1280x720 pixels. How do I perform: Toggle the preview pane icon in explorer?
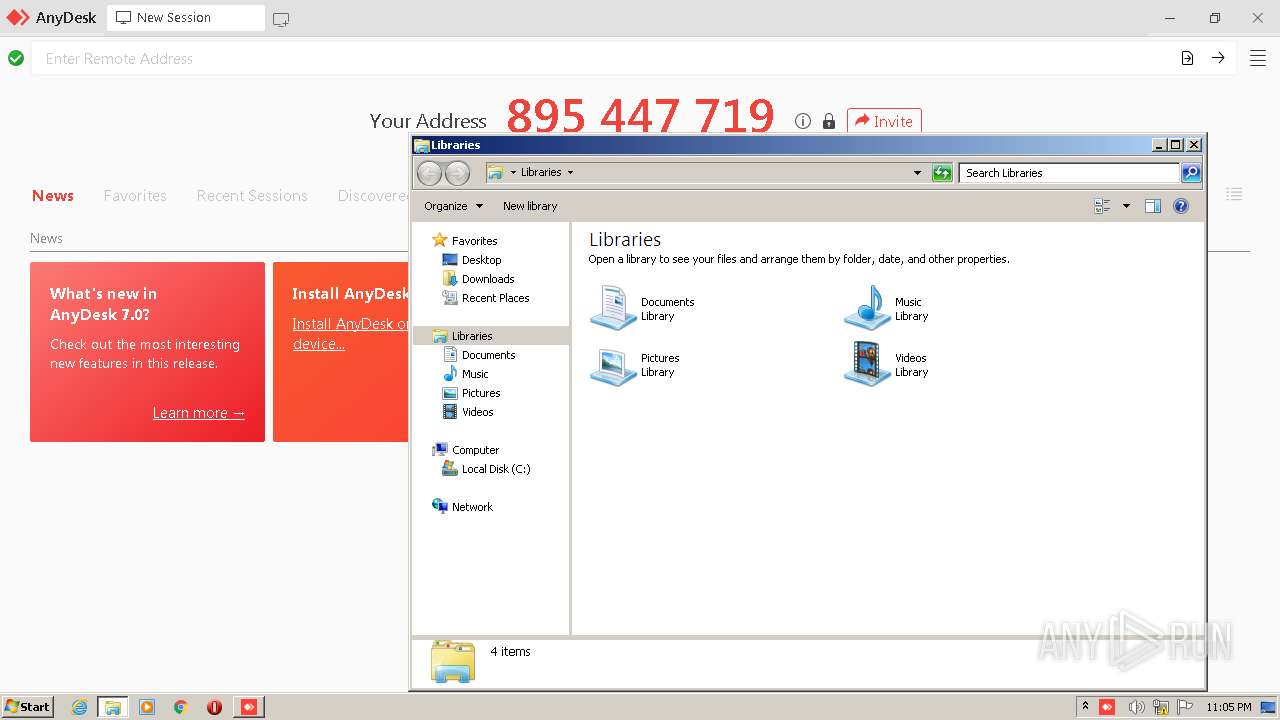(x=1153, y=206)
